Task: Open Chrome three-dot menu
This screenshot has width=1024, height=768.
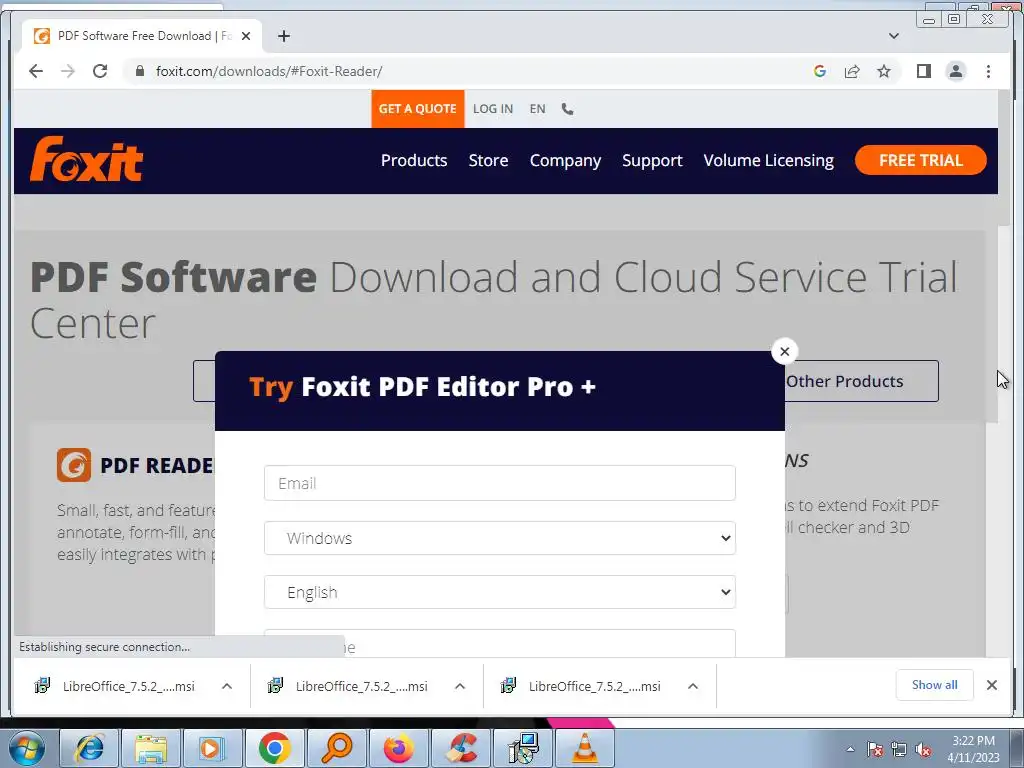Action: [x=989, y=71]
